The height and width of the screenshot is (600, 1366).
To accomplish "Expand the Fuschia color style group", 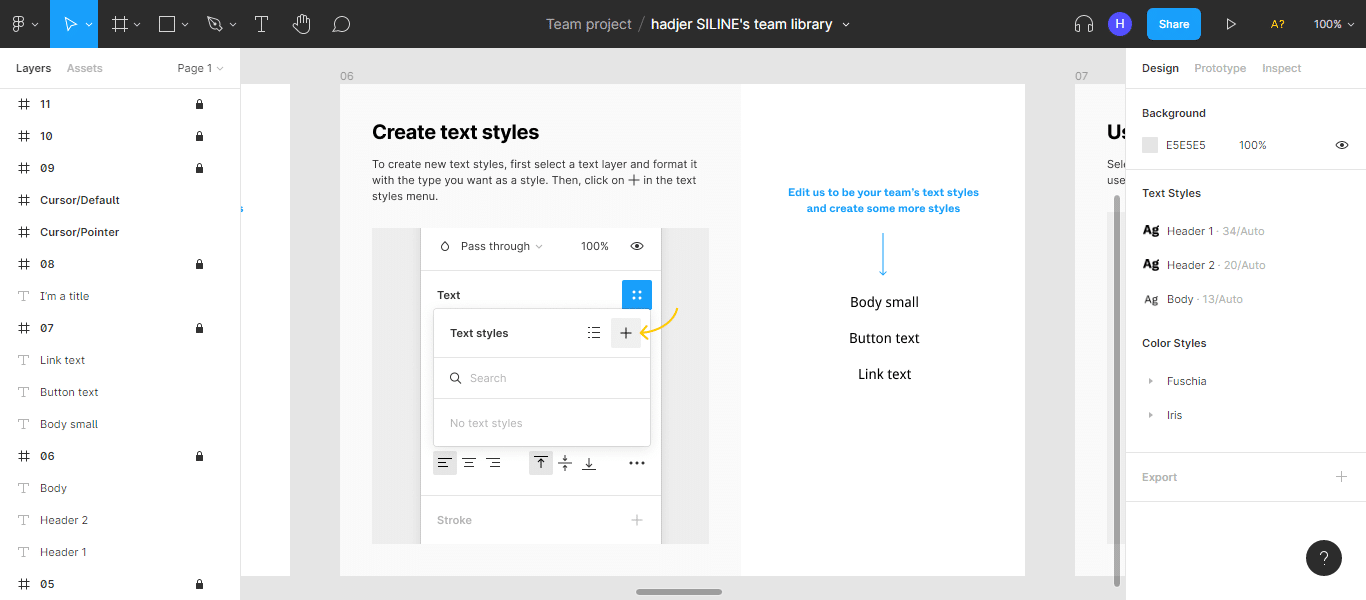I will click(1151, 381).
